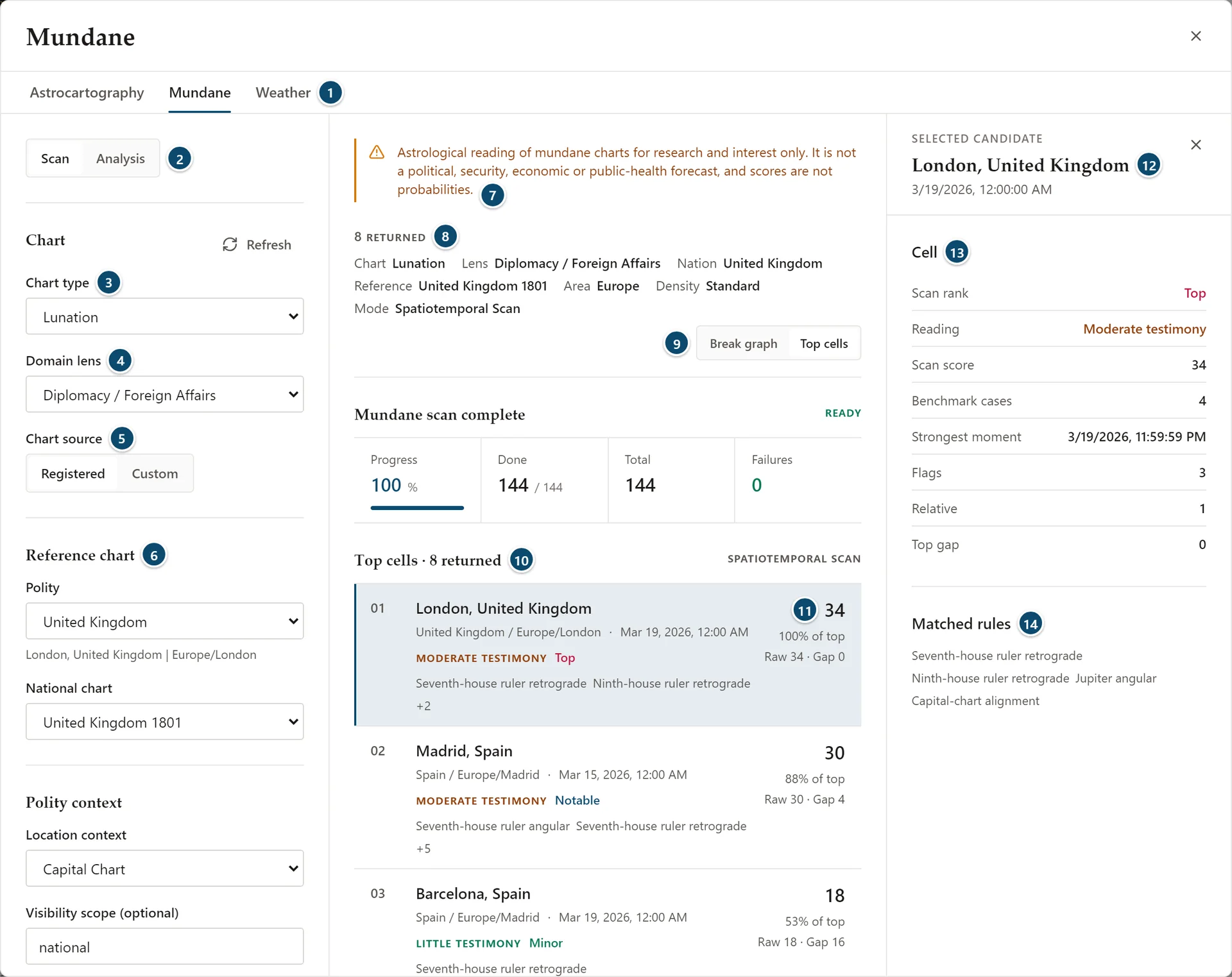
Task: Switch to the Astrocartography tab
Action: coord(87,92)
